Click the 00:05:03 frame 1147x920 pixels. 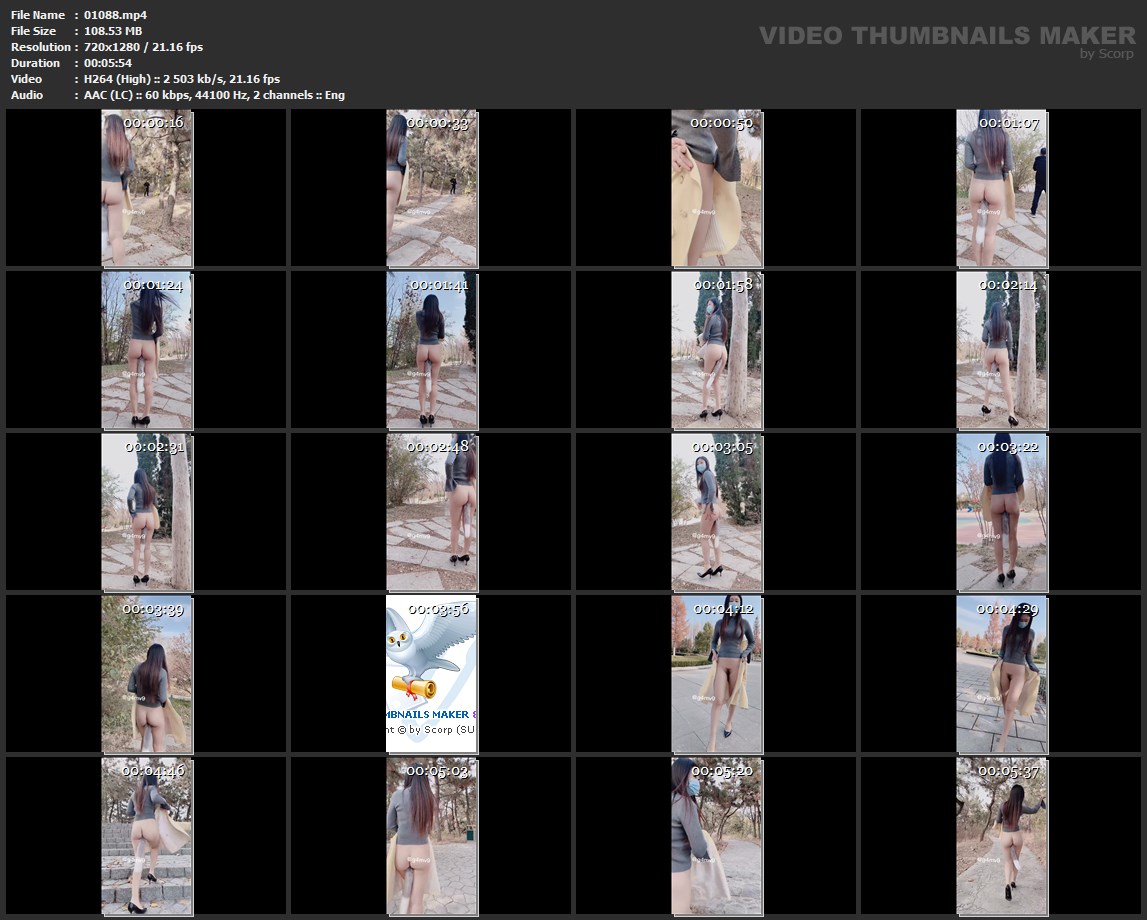(431, 836)
